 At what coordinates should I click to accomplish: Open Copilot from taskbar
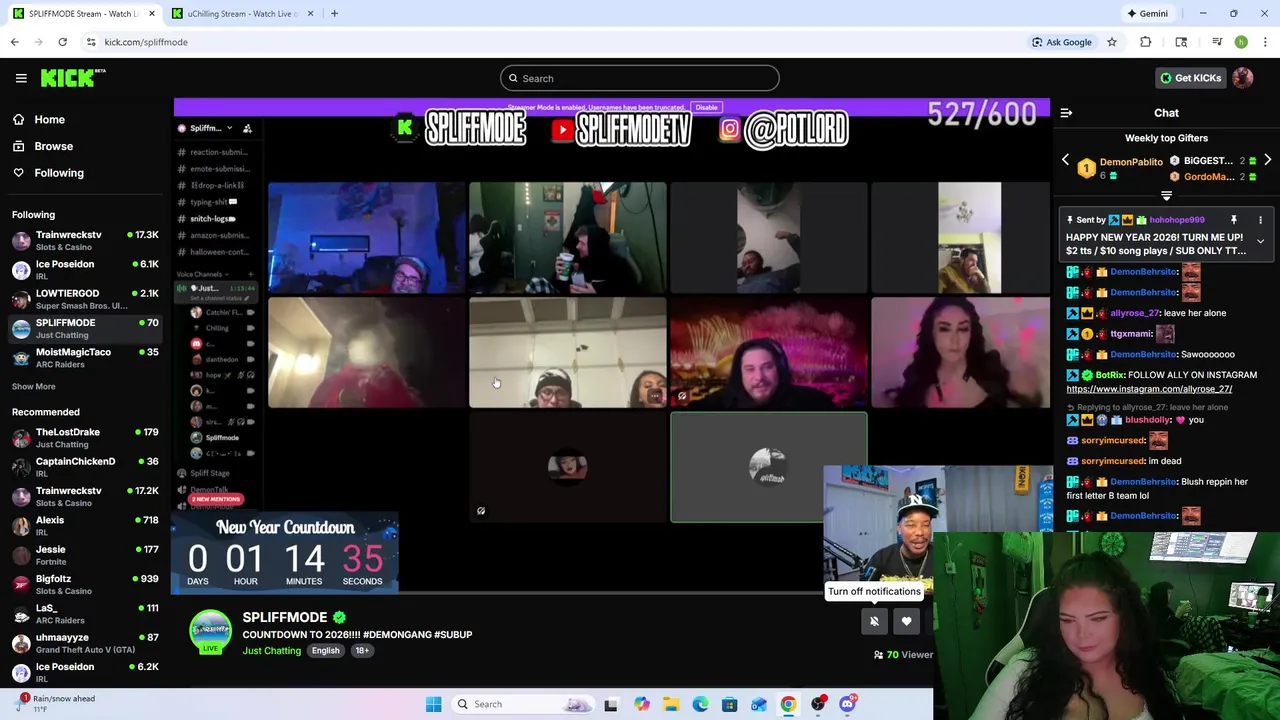641,704
